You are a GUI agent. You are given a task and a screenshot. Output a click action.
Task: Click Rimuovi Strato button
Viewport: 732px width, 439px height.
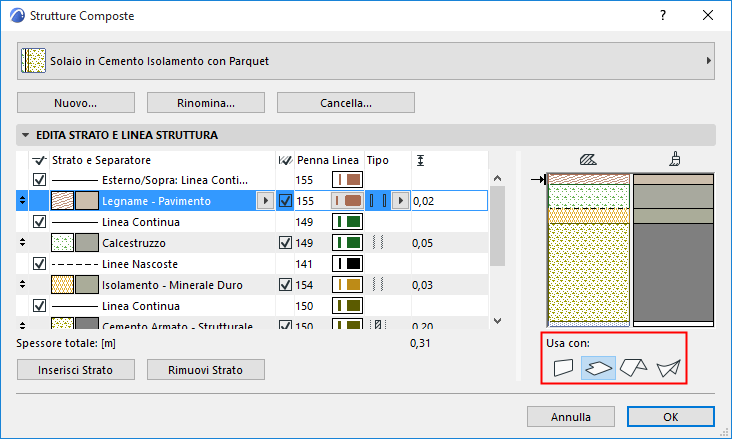point(206,370)
